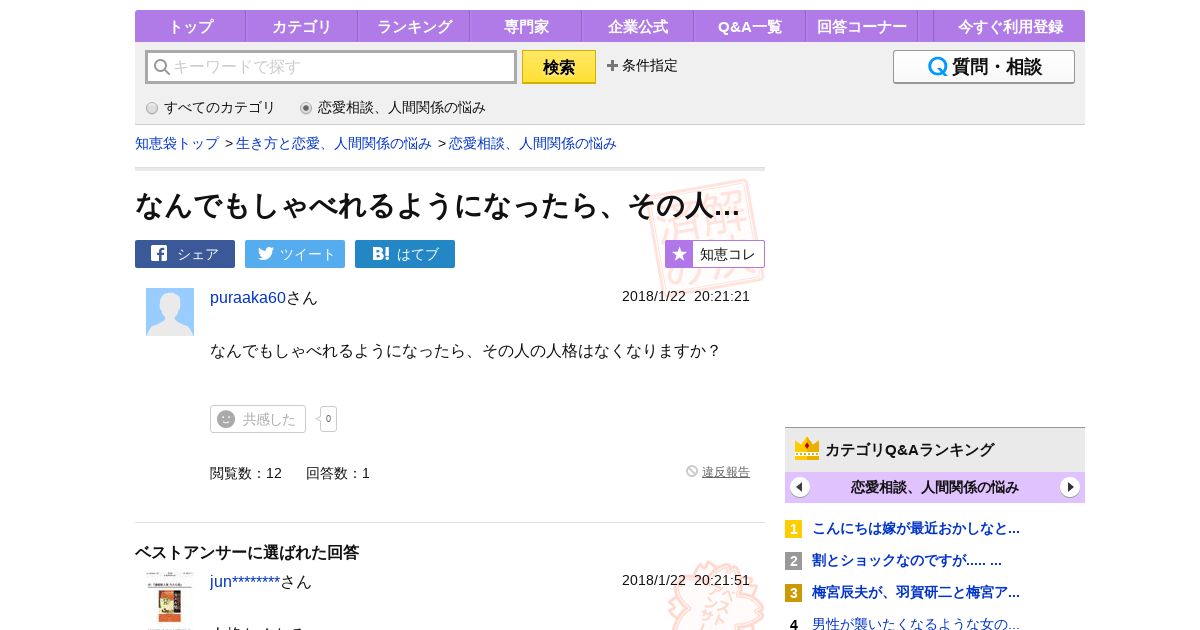Open 恋愛相談、人間関係の悩み breadcrumb link
Screen dimensions: 1200x630
533,143
